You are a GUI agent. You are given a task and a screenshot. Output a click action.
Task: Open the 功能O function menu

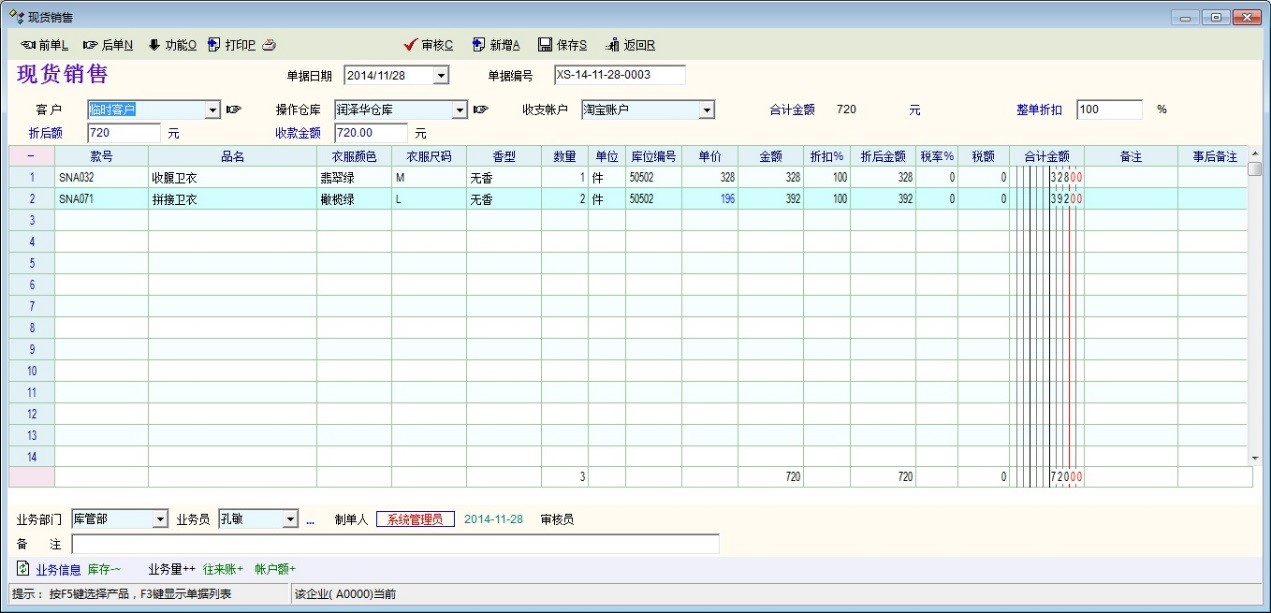tap(172, 45)
